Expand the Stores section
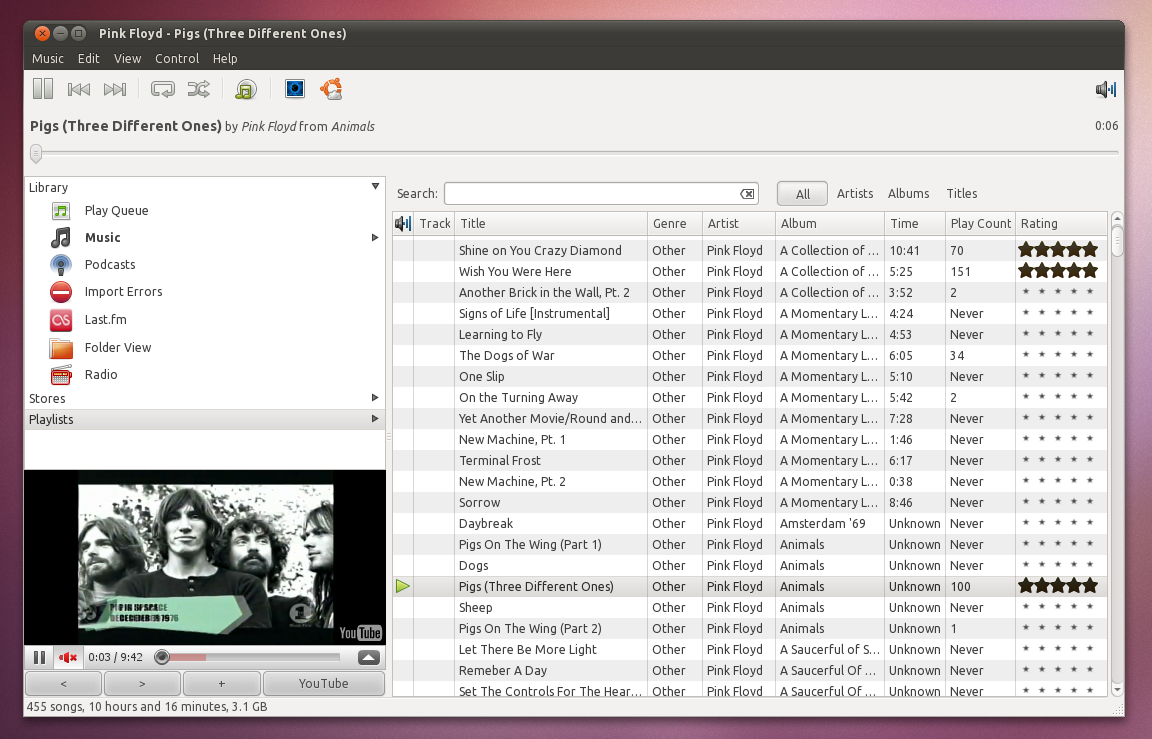 pos(375,397)
